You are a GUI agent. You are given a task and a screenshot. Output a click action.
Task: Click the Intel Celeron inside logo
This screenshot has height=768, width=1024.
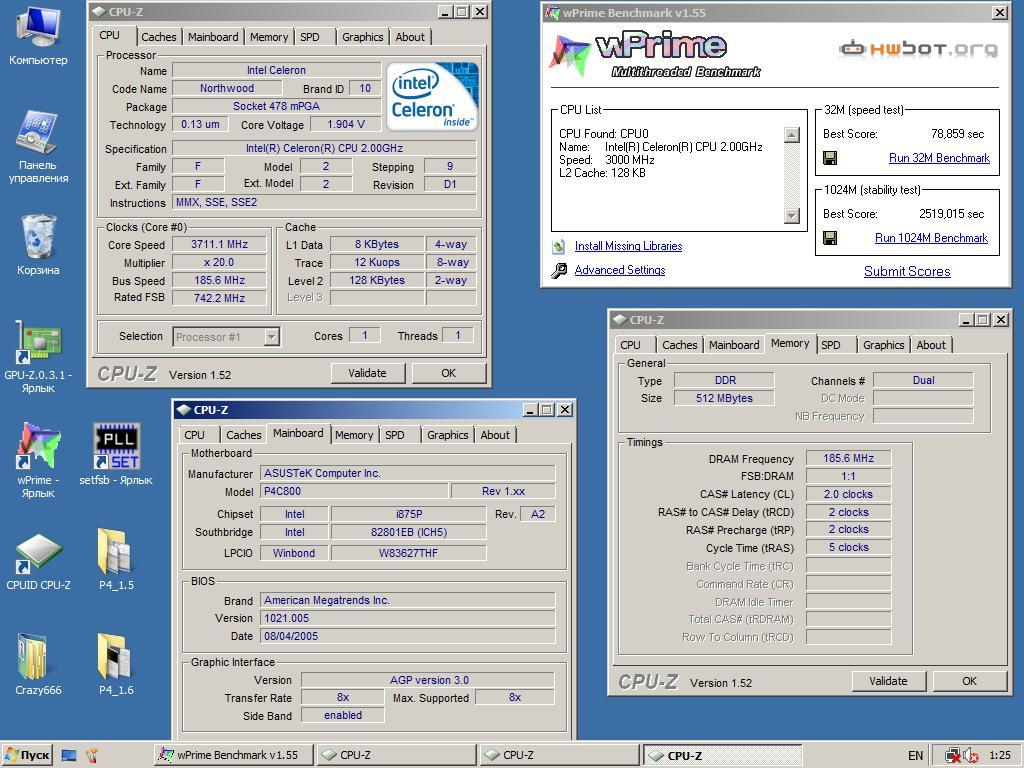pos(432,96)
